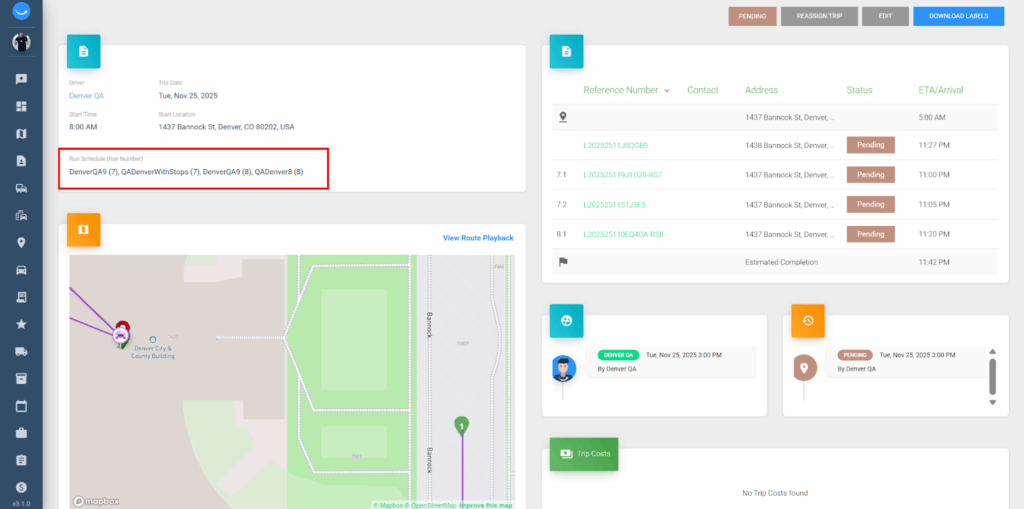
Task: Click the finish flag icon in table
Action: pos(563,262)
